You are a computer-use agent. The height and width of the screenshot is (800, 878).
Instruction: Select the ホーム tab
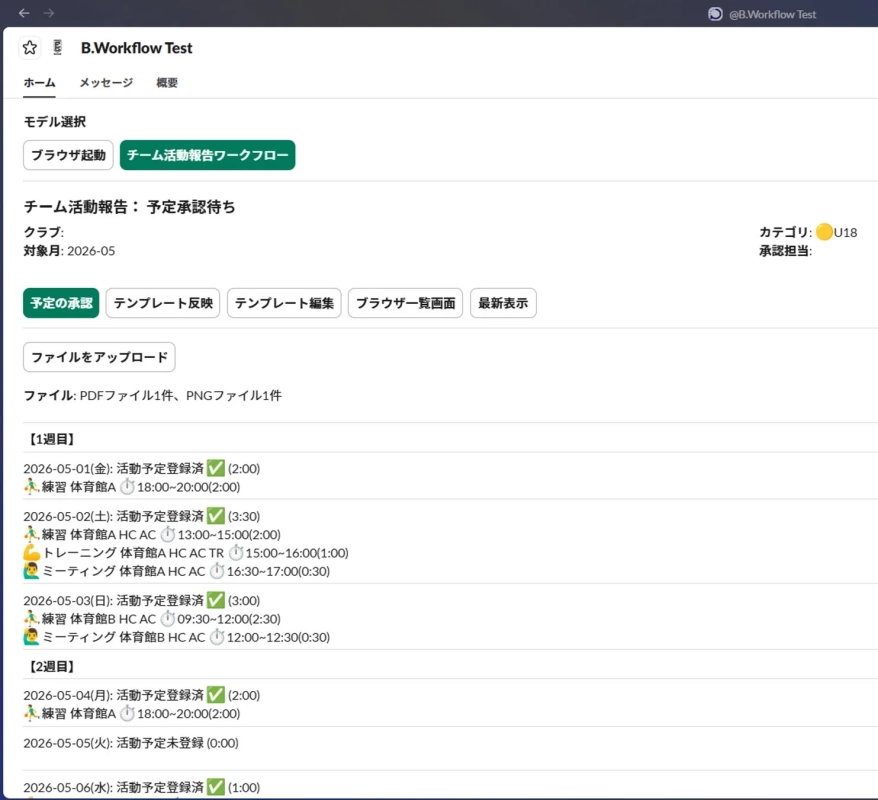39,84
